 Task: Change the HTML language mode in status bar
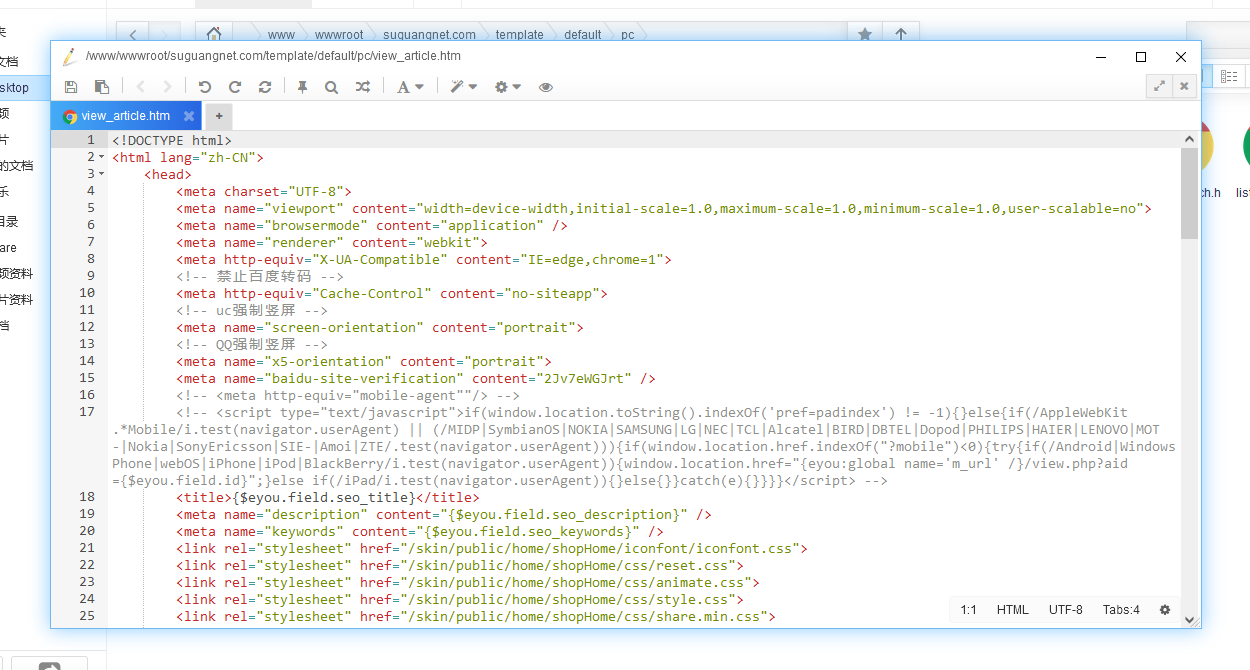pyautogui.click(x=1013, y=609)
